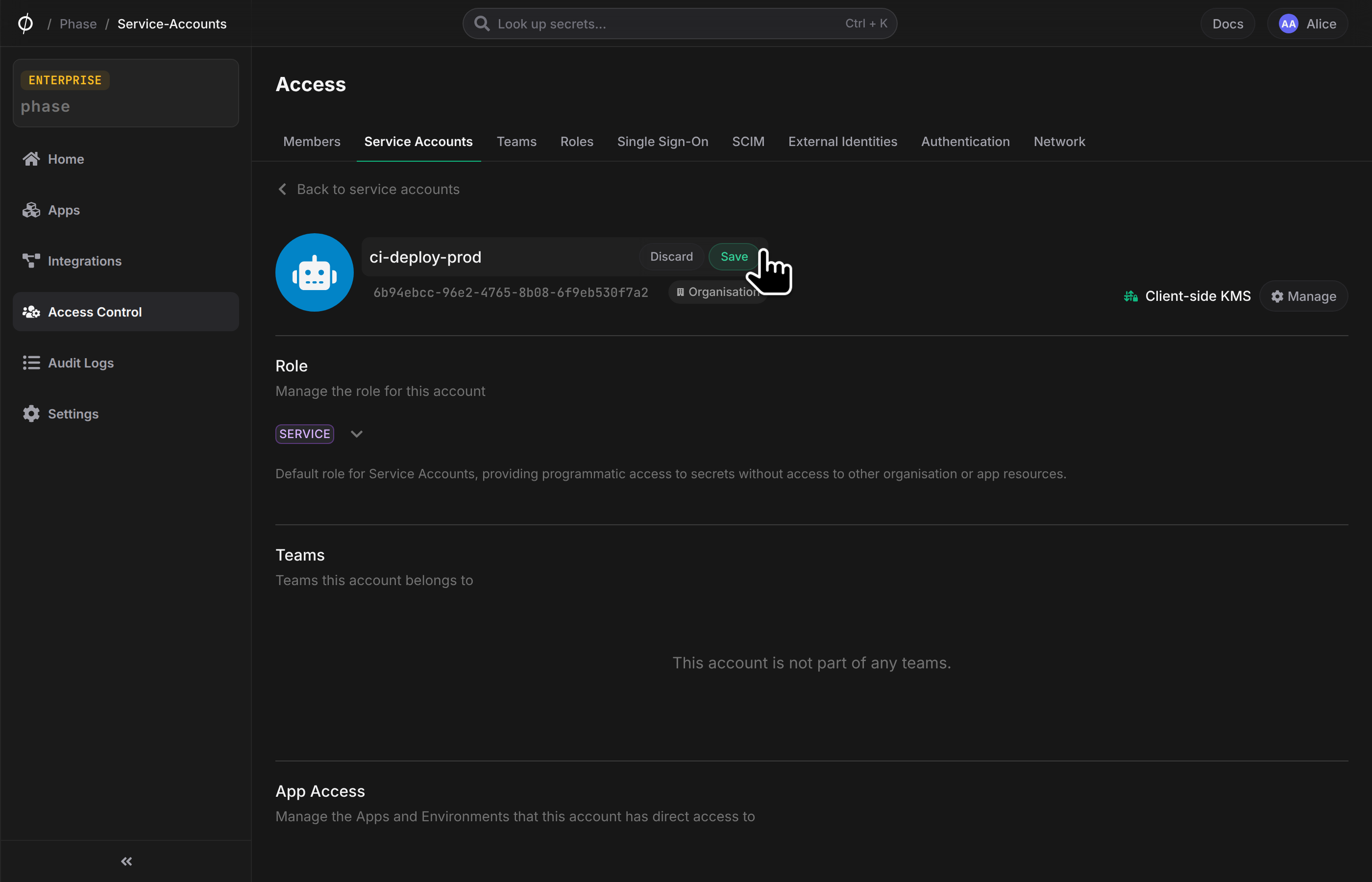
Task: Switch to the Members tab
Action: click(x=312, y=142)
